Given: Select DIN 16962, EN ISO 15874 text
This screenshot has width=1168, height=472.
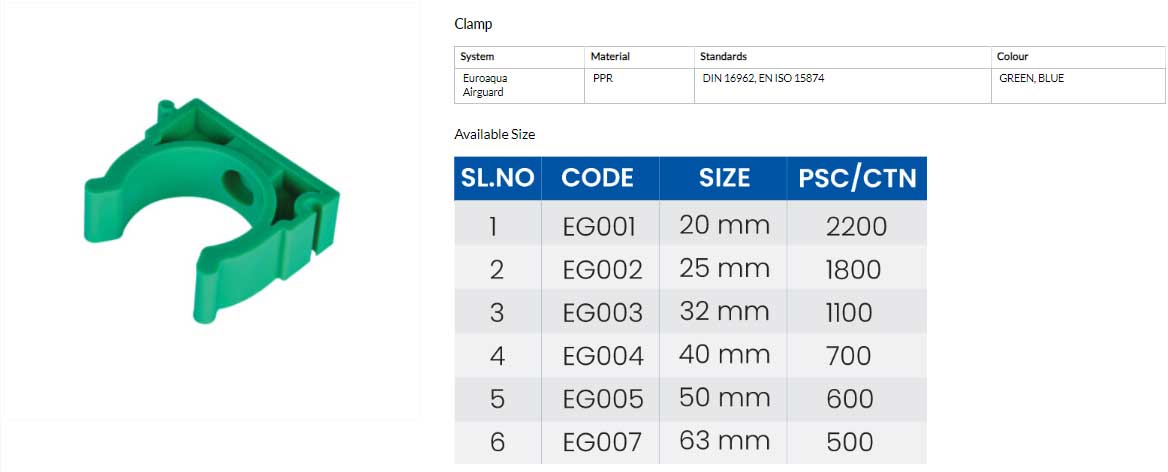Looking at the screenshot, I should pyautogui.click(x=764, y=77).
